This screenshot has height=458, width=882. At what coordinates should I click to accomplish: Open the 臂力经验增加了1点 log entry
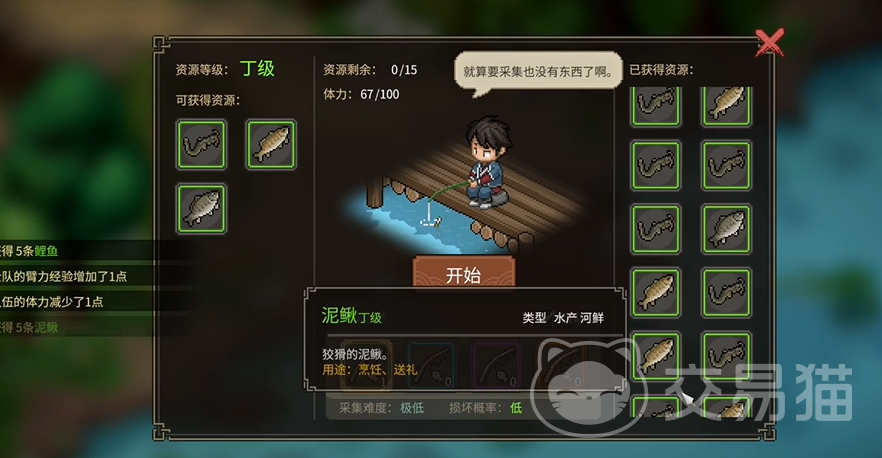(63, 276)
